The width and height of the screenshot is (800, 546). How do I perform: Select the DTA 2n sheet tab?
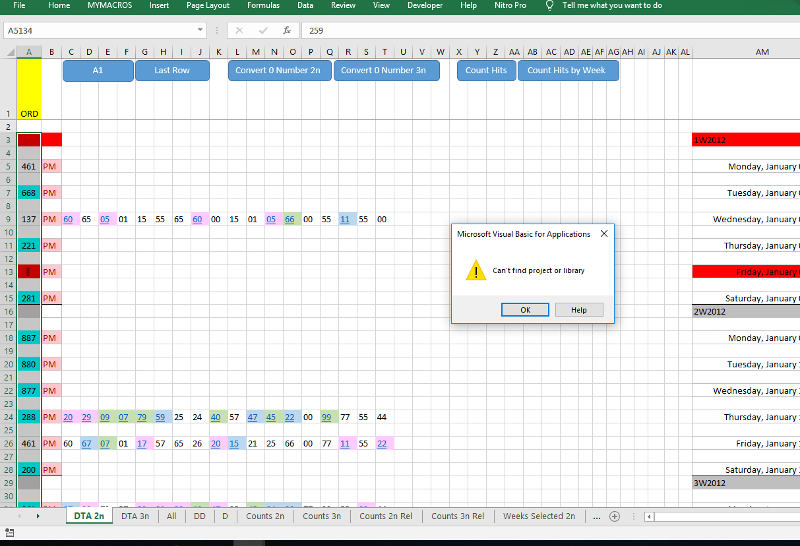(89, 516)
